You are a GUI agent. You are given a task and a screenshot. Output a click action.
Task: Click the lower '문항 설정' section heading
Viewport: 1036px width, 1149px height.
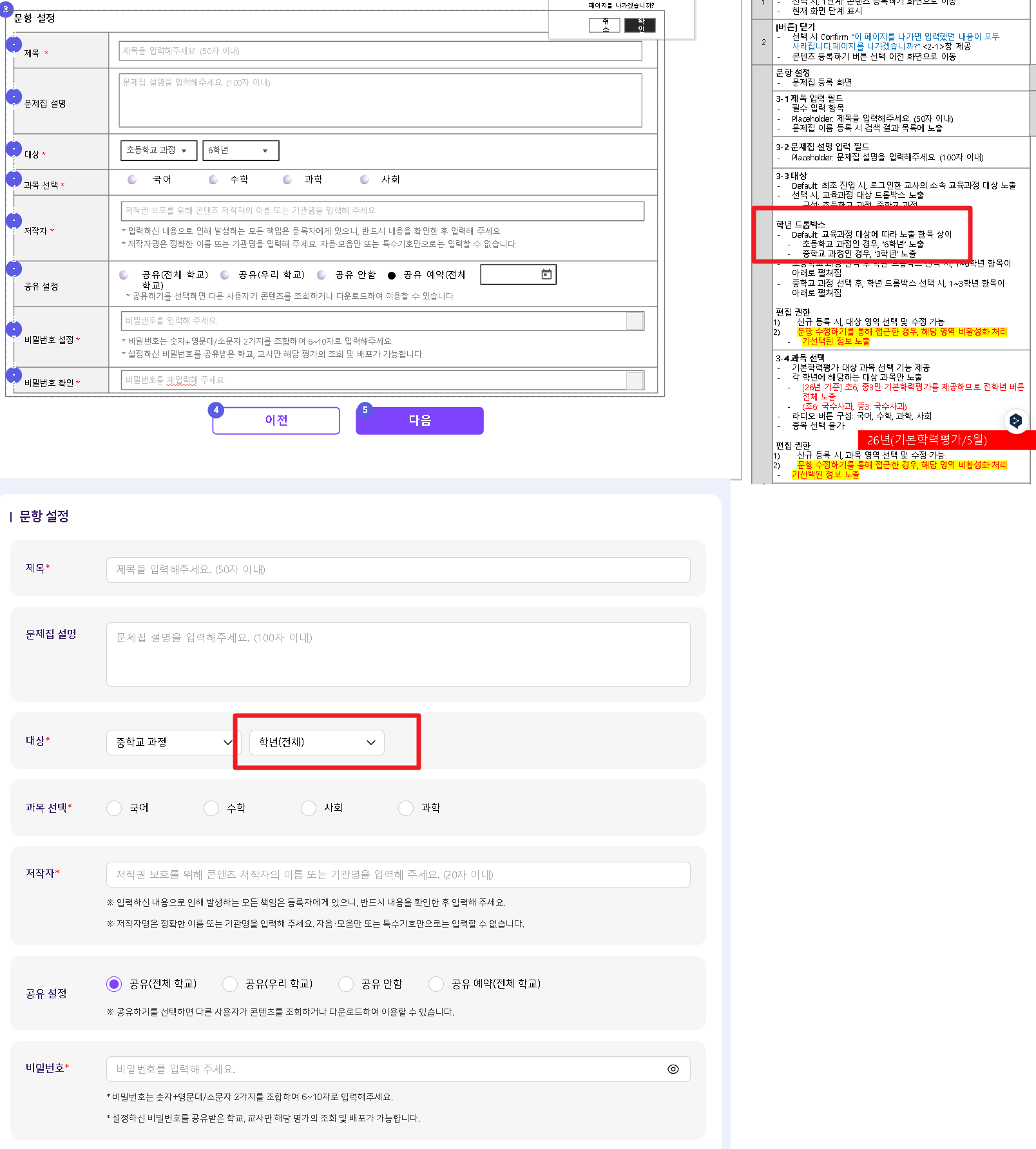(44, 516)
